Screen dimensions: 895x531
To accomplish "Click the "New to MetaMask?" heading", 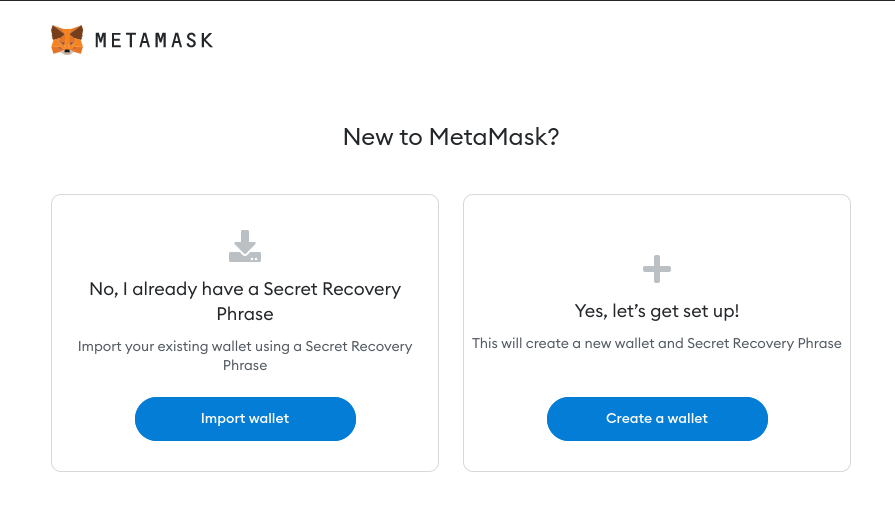I will pyautogui.click(x=450, y=137).
